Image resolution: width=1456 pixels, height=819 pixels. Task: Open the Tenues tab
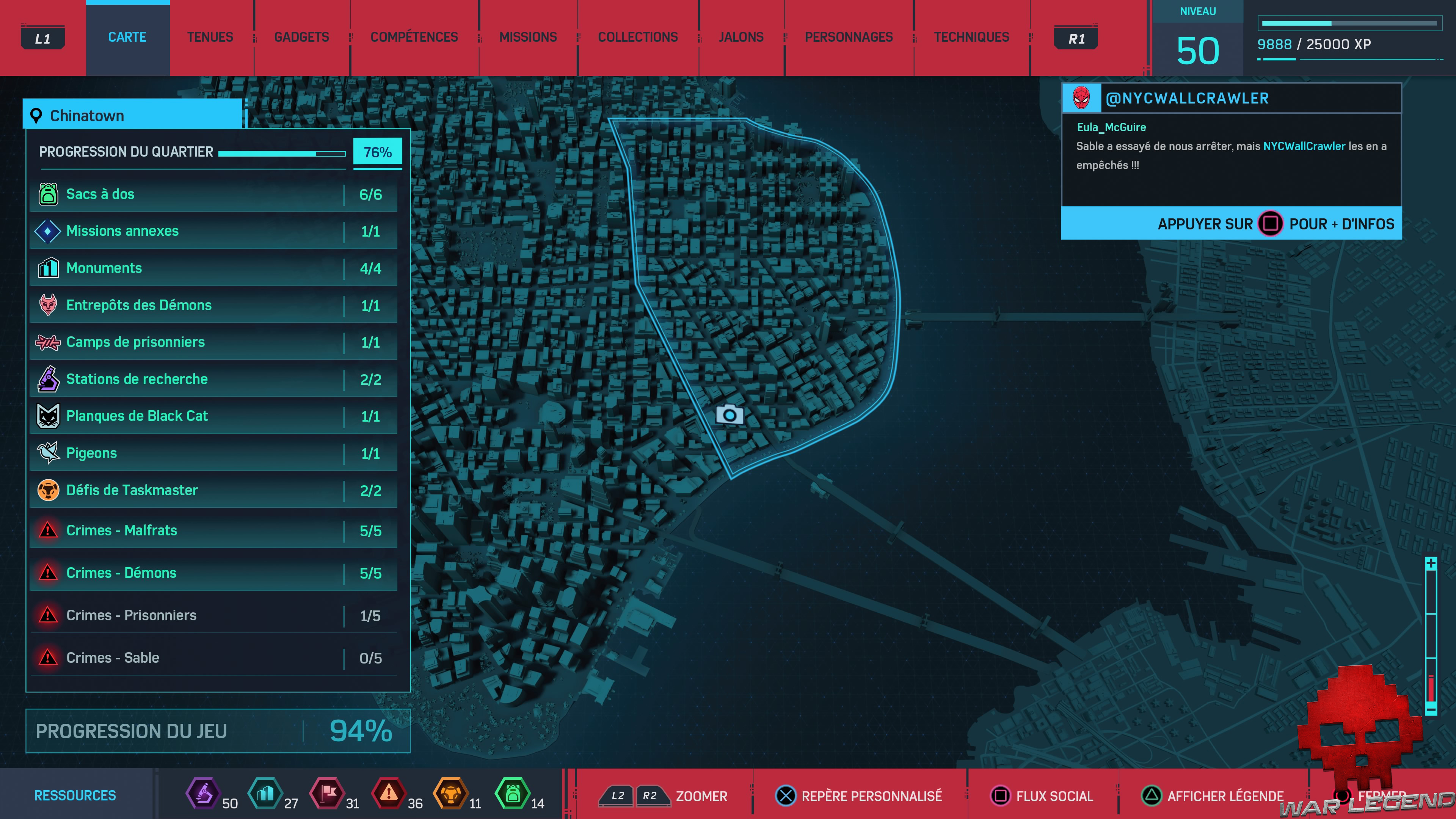[x=210, y=37]
